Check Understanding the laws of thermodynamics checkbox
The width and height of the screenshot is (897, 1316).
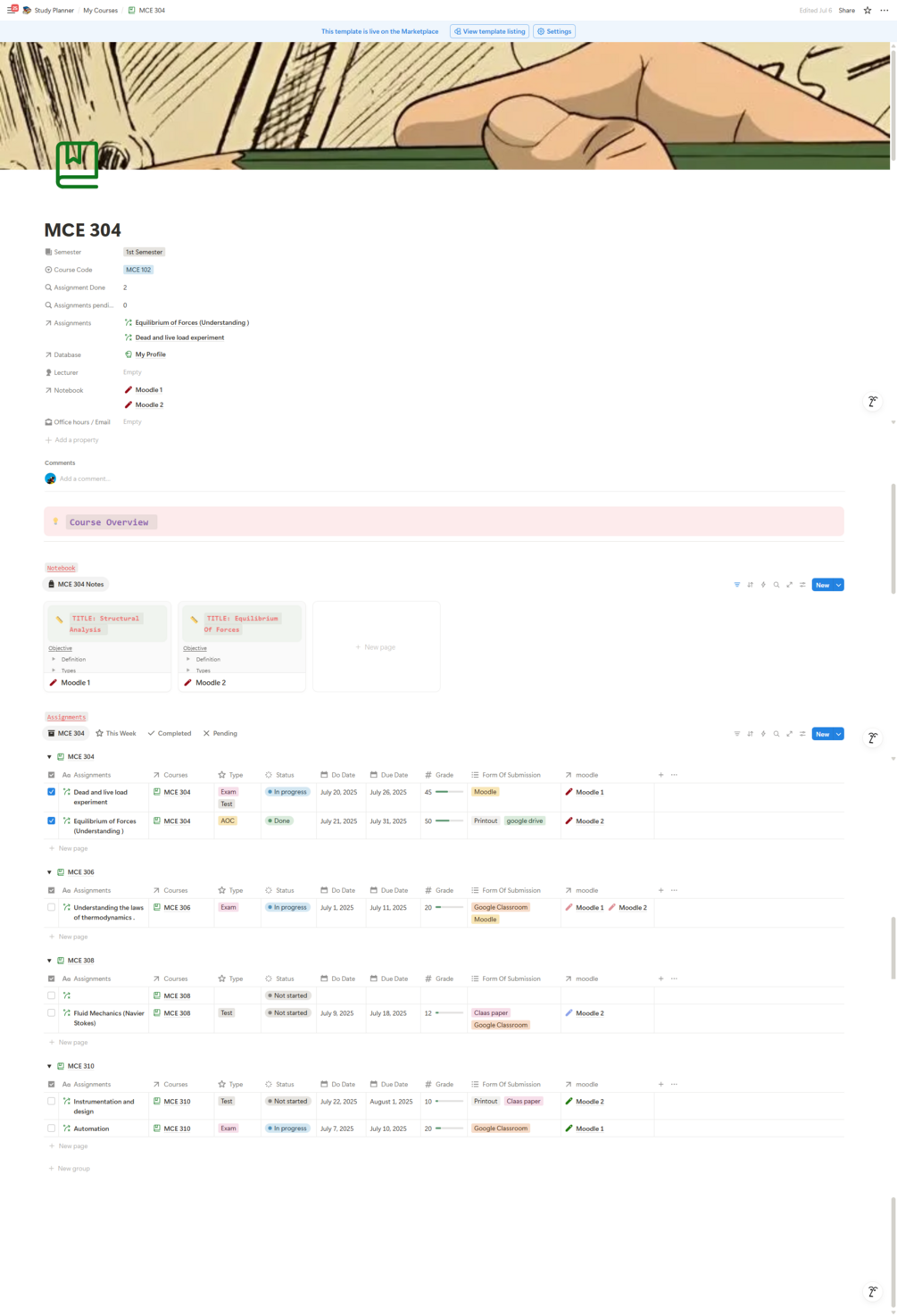pos(51,907)
